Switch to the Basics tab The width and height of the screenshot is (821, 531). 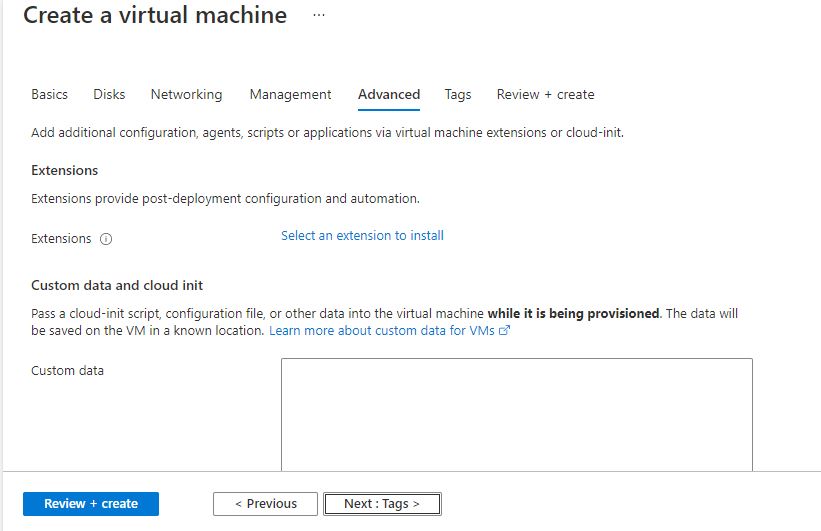tap(49, 94)
